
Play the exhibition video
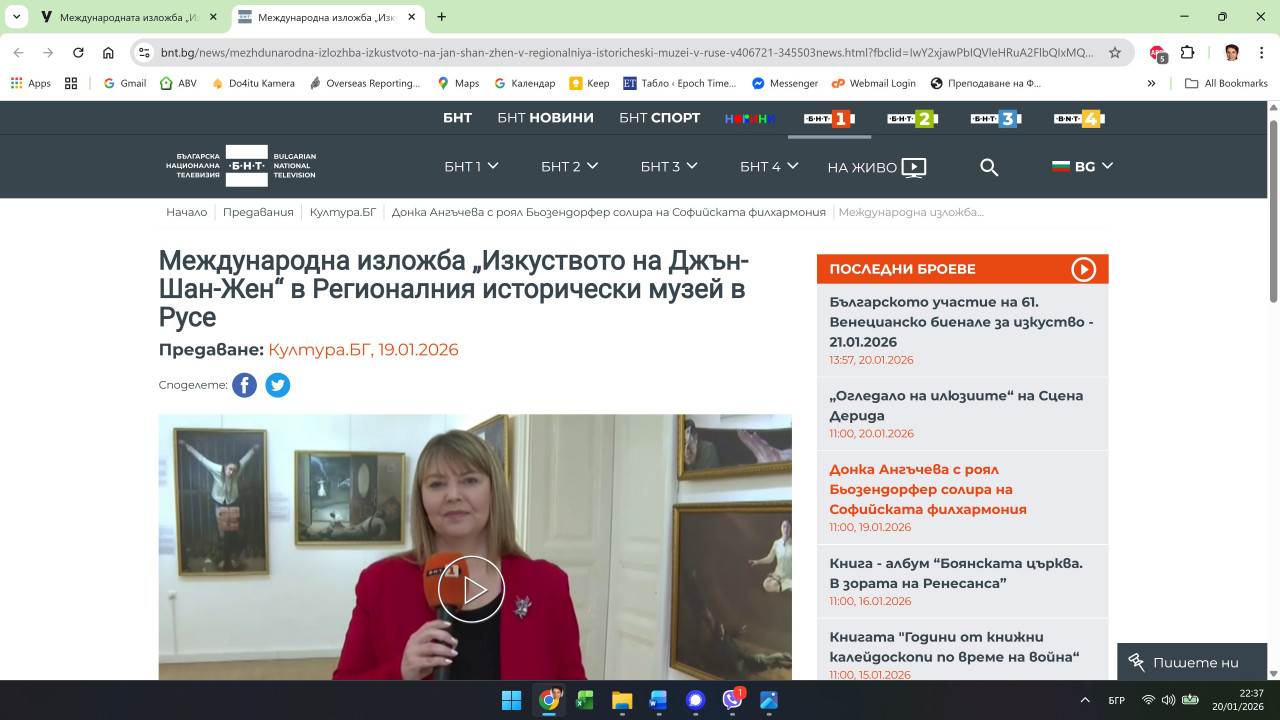coord(474,589)
